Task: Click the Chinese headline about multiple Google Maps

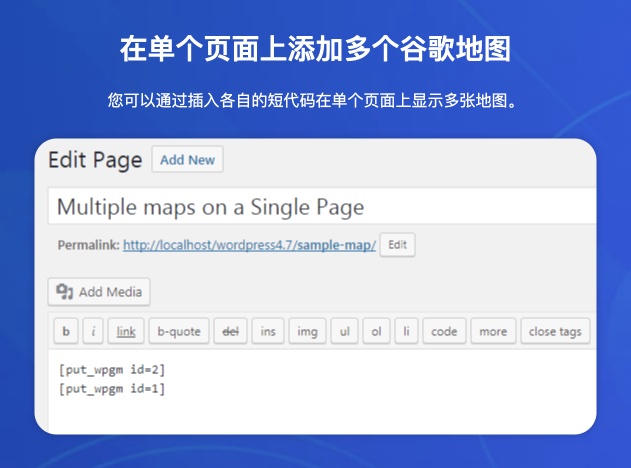Action: 316,49
